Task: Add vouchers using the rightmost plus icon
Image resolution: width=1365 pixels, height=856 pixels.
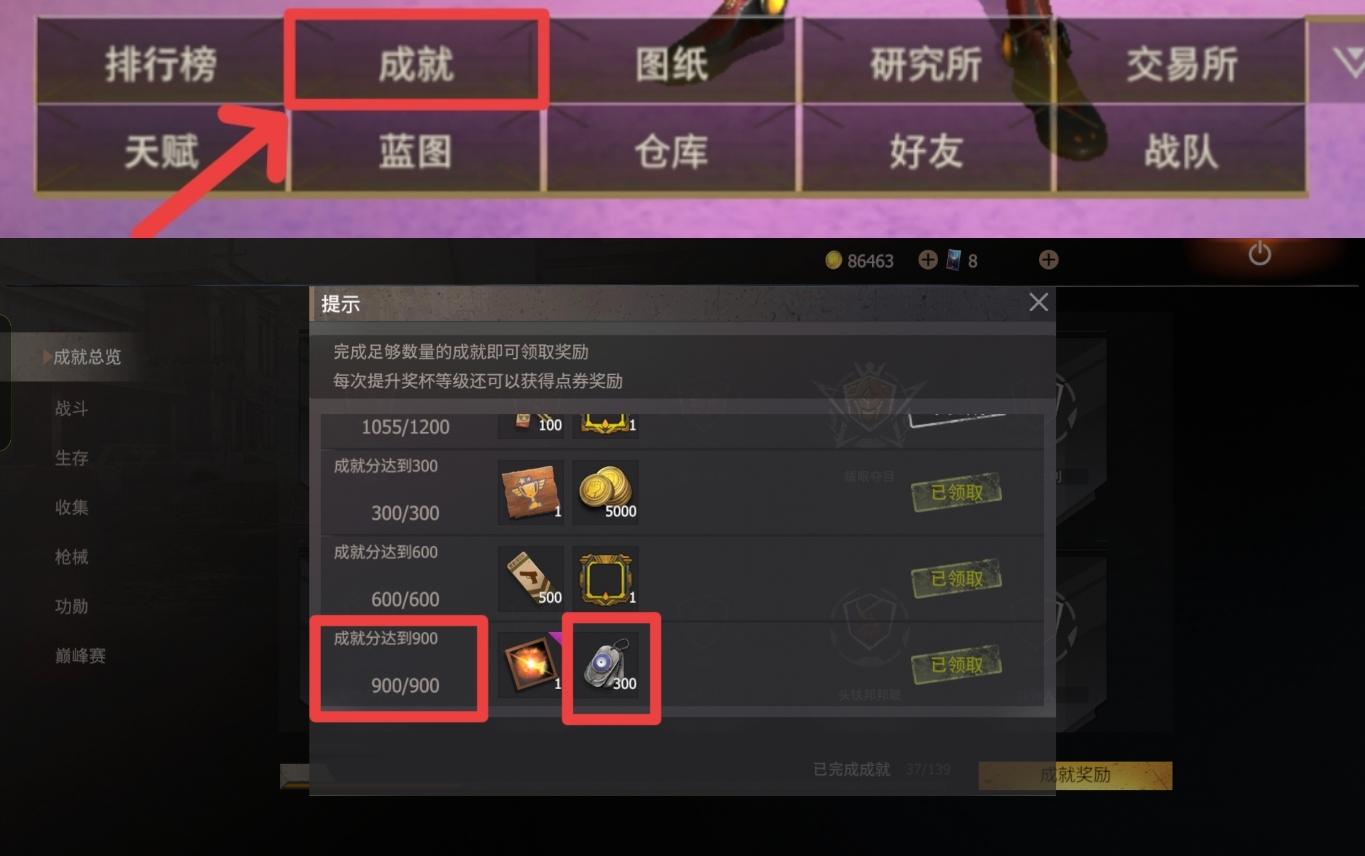Action: click(1048, 260)
